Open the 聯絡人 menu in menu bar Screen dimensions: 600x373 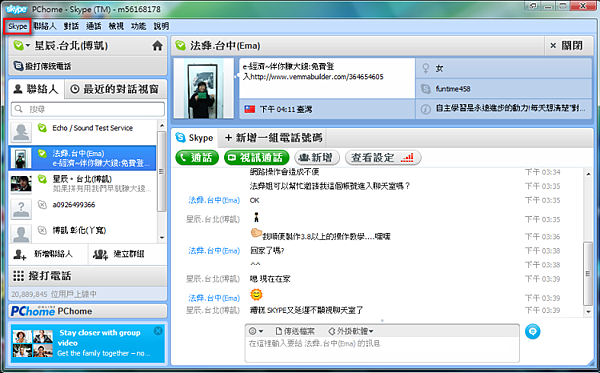[x=45, y=26]
